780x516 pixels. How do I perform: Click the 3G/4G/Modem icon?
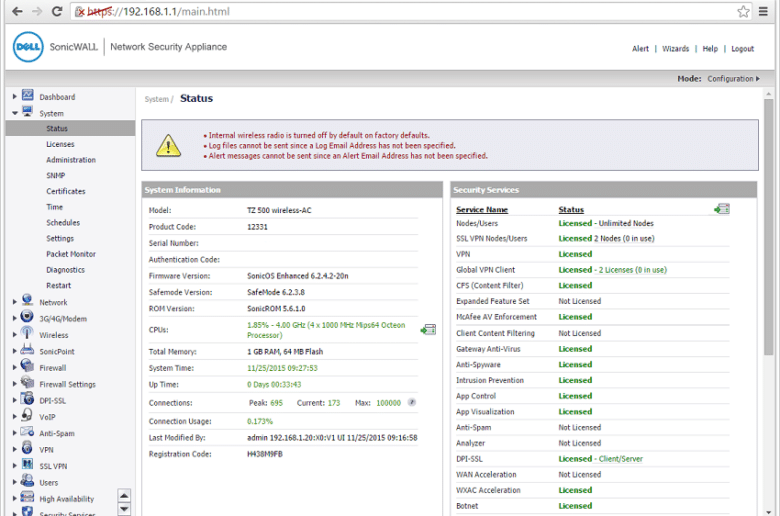click(x=27, y=316)
